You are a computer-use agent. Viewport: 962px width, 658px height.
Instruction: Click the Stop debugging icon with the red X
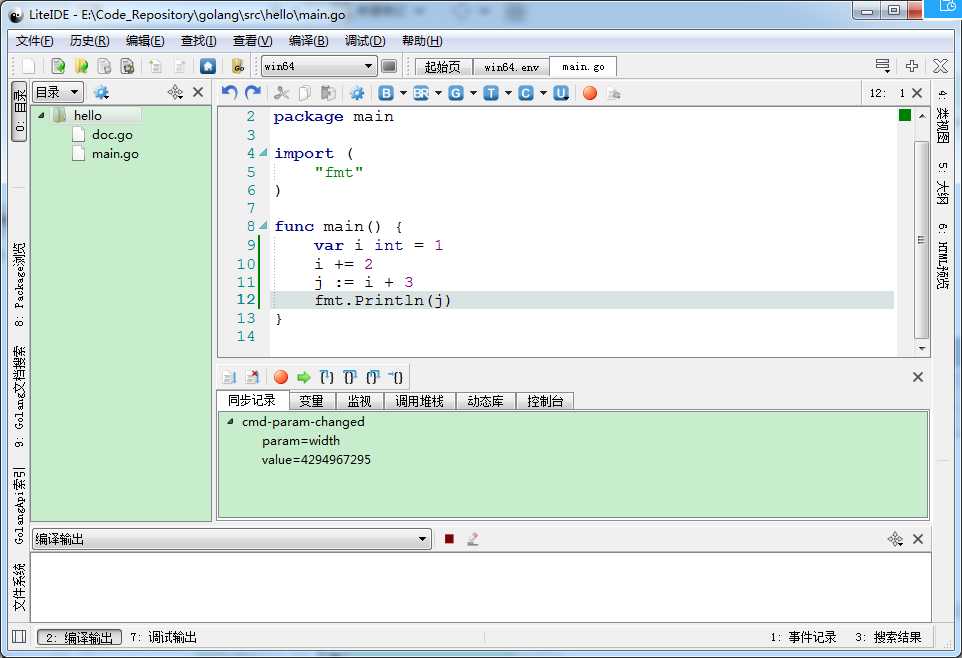click(252, 377)
